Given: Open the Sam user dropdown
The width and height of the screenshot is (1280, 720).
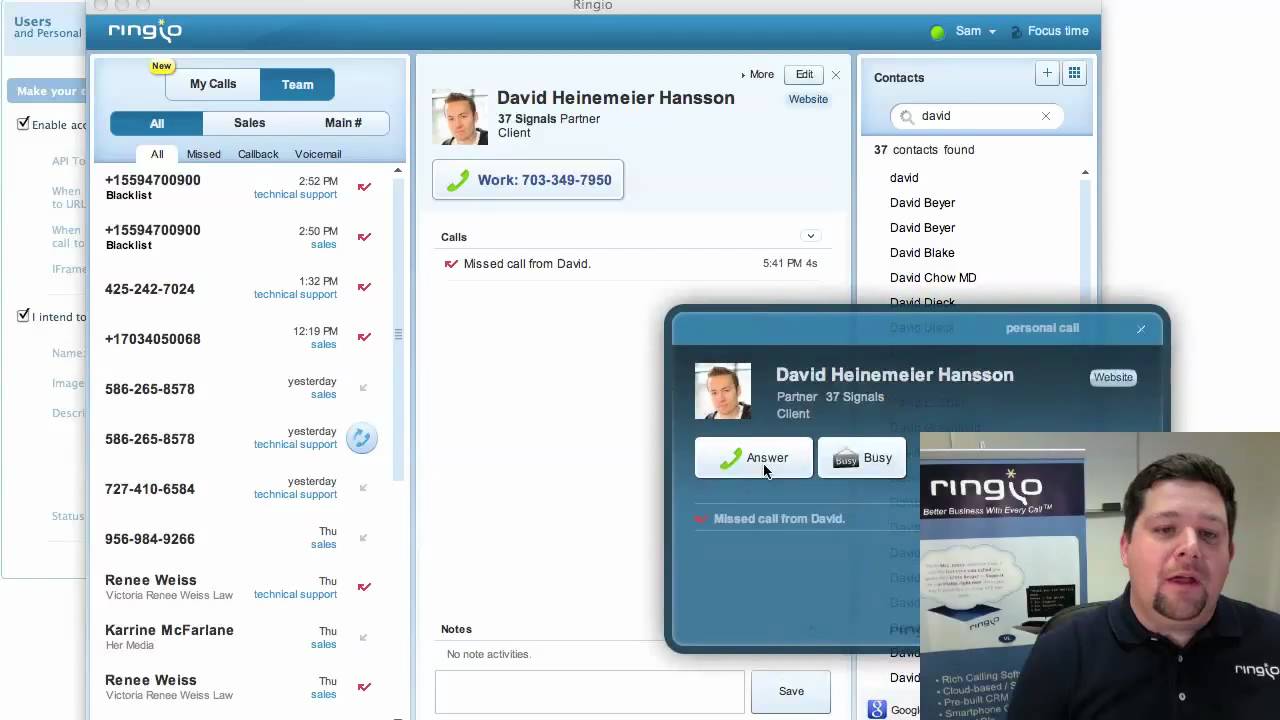Looking at the screenshot, I should point(975,31).
